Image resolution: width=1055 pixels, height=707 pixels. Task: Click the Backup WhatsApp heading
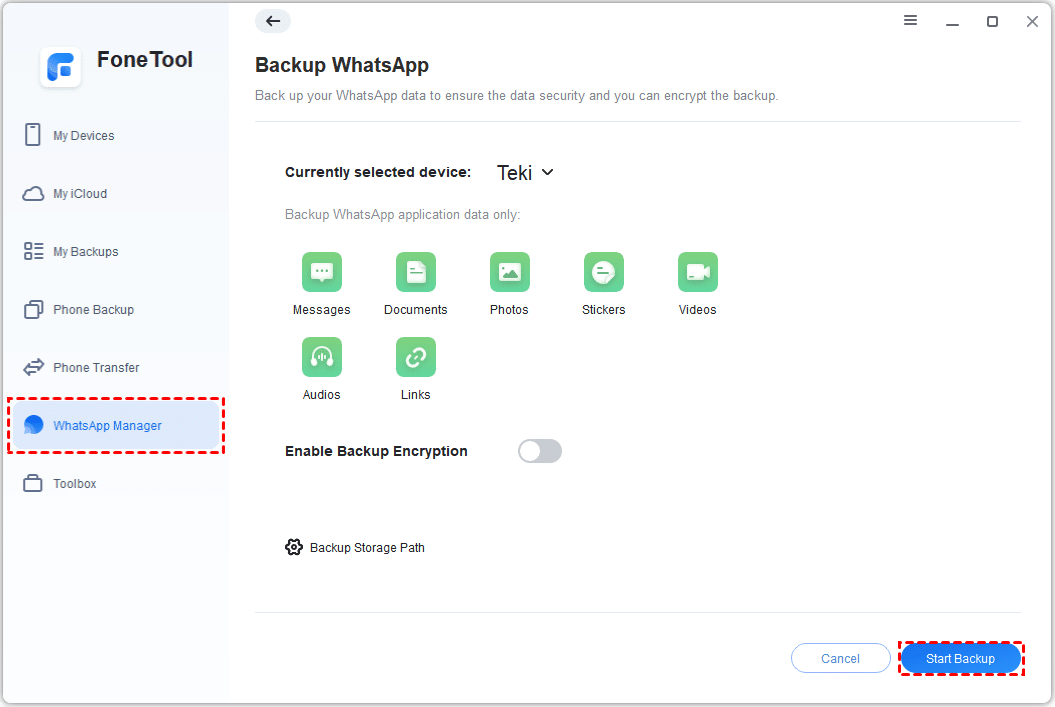[342, 65]
